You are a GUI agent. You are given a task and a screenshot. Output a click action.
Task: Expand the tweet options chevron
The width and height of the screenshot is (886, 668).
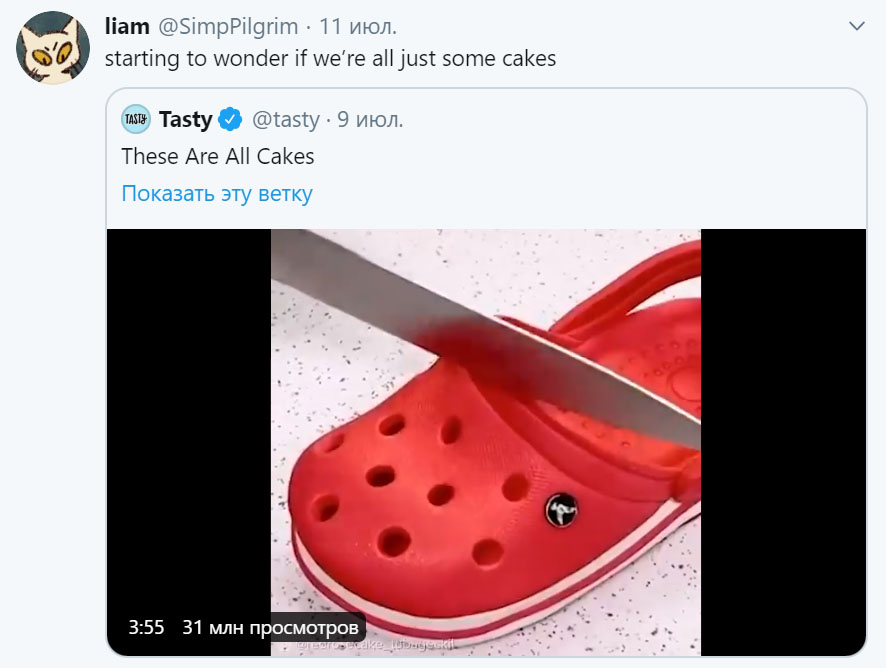click(x=857, y=26)
